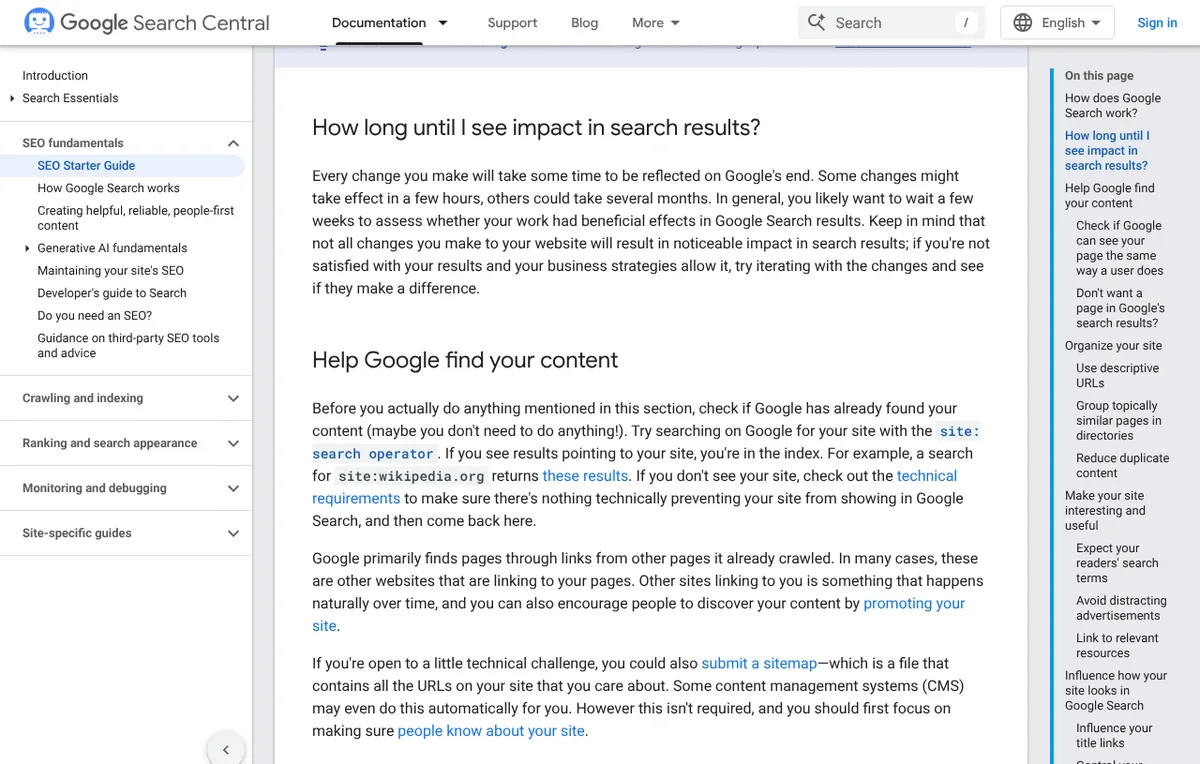The width and height of the screenshot is (1200, 764).
Task: Open Introduction in the sidebar
Action: click(x=55, y=75)
